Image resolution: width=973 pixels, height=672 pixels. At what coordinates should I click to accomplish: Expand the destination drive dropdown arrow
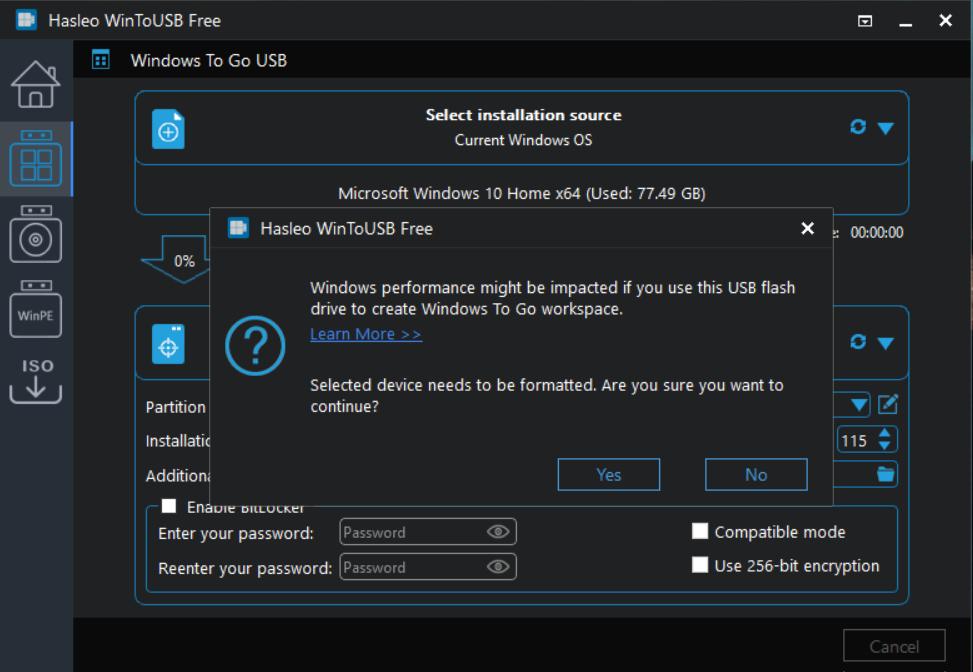[885, 343]
